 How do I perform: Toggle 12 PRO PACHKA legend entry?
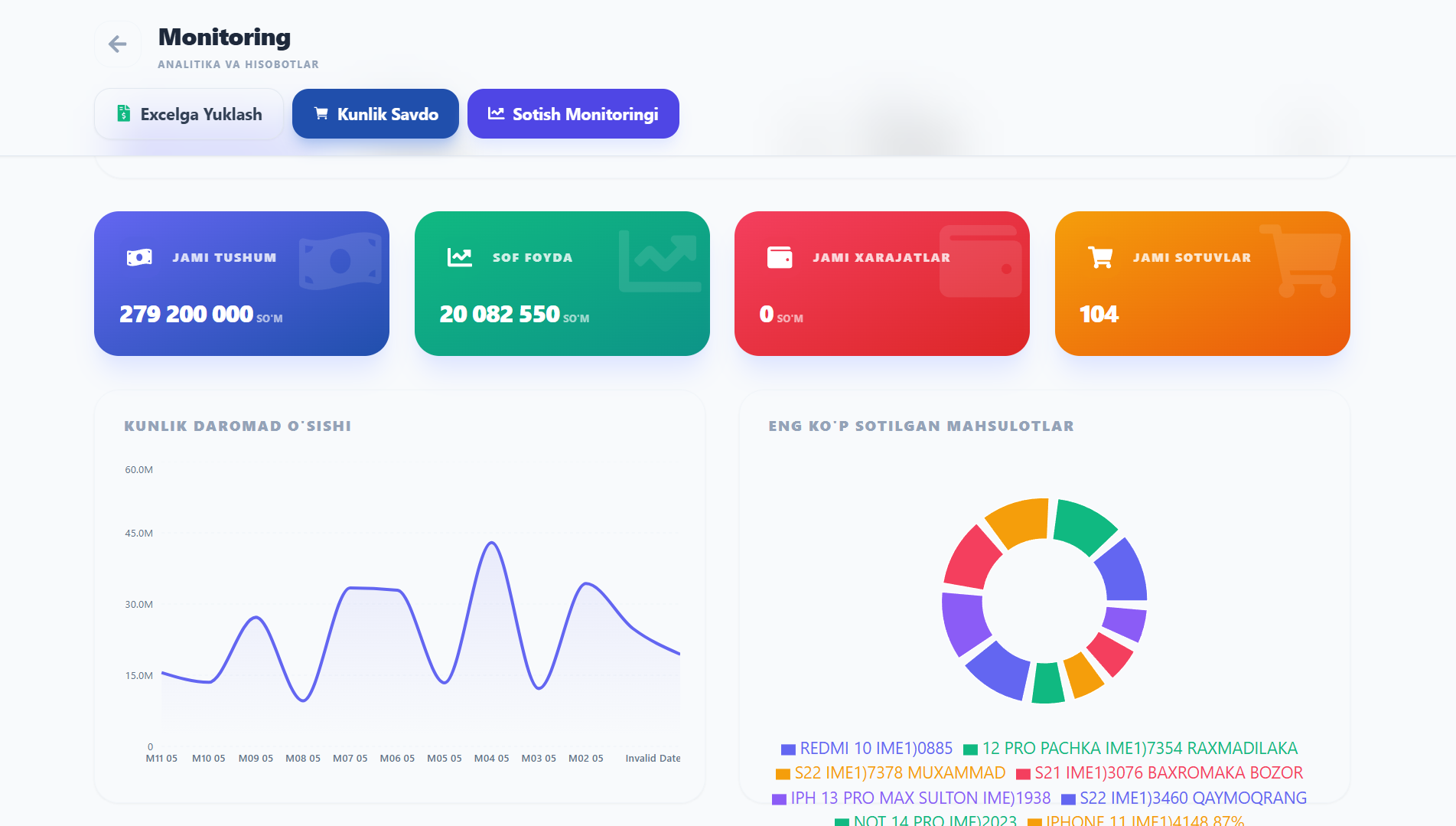[x=1131, y=748]
